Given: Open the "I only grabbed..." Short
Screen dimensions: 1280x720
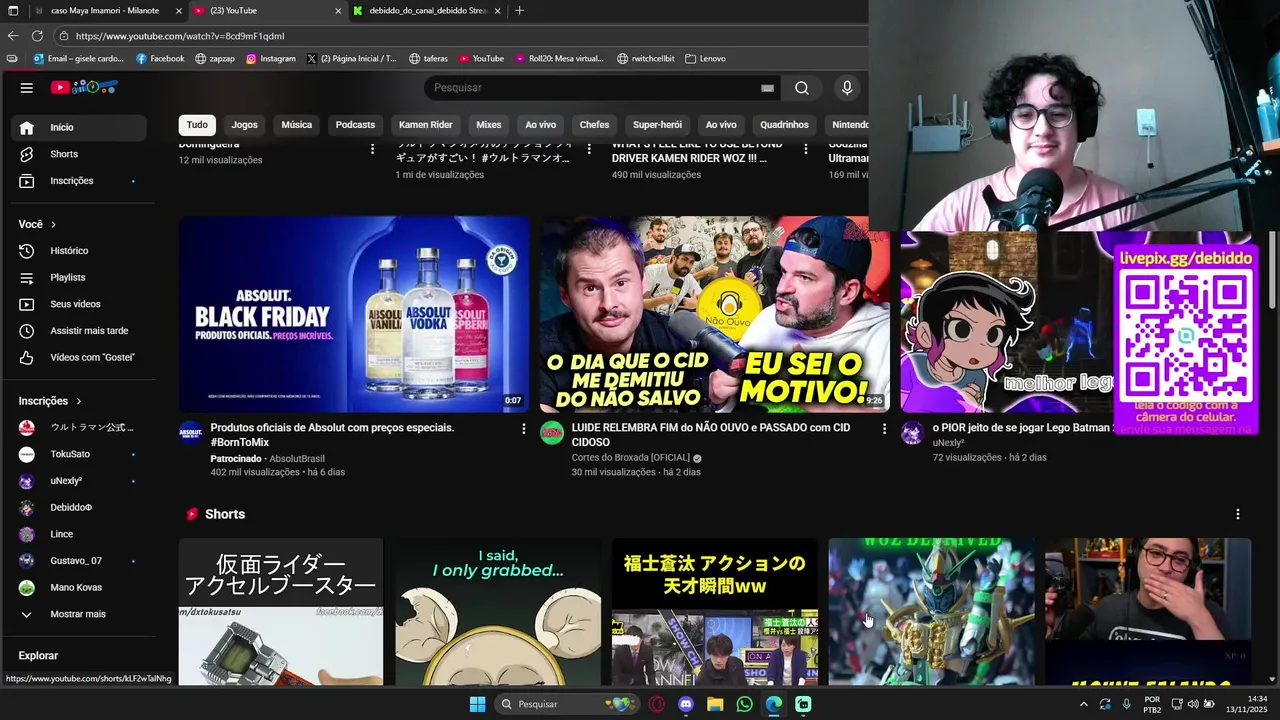Looking at the screenshot, I should pos(498,611).
